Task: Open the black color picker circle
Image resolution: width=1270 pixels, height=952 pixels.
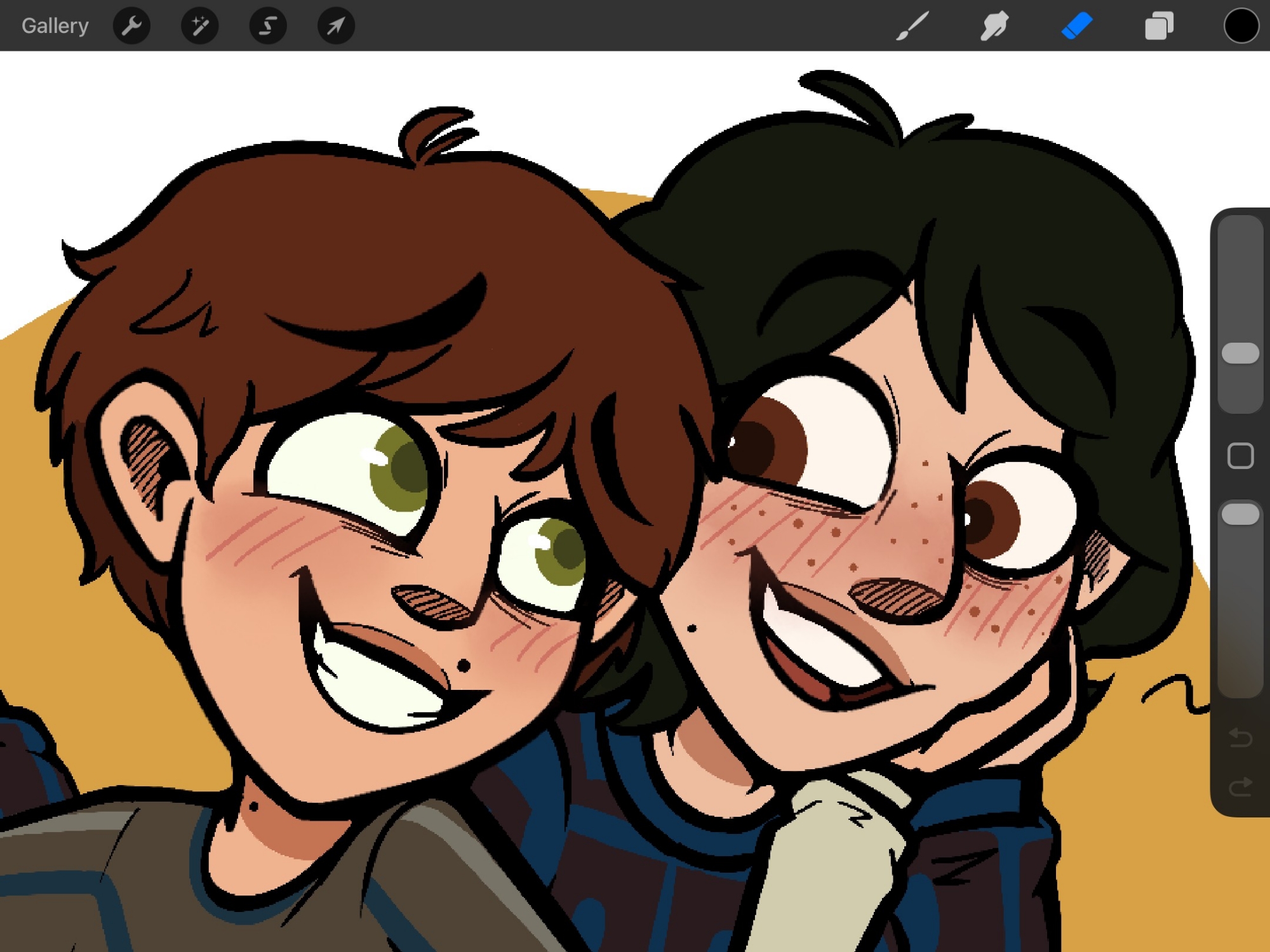Action: pyautogui.click(x=1241, y=26)
